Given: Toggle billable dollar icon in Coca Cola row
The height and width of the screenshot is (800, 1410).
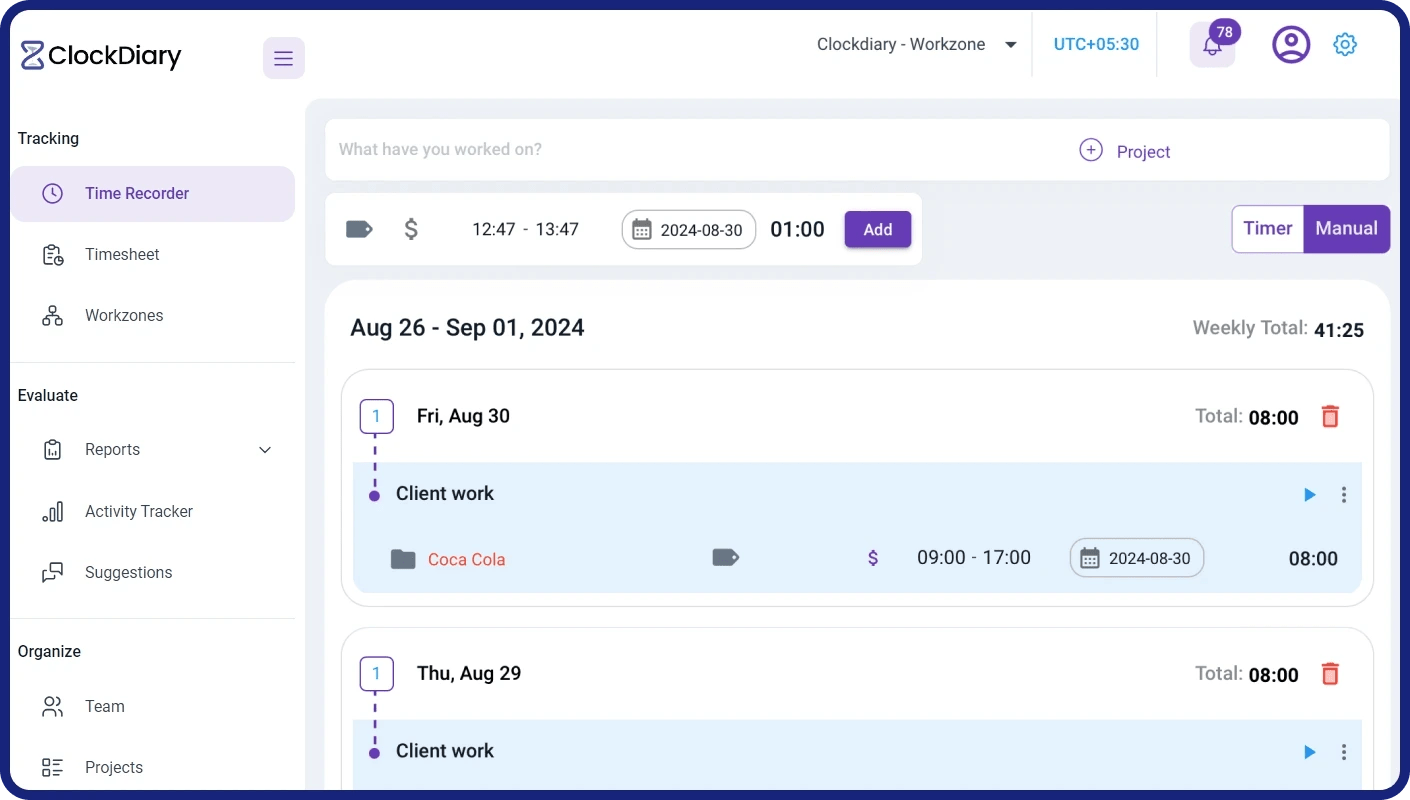Looking at the screenshot, I should (873, 558).
